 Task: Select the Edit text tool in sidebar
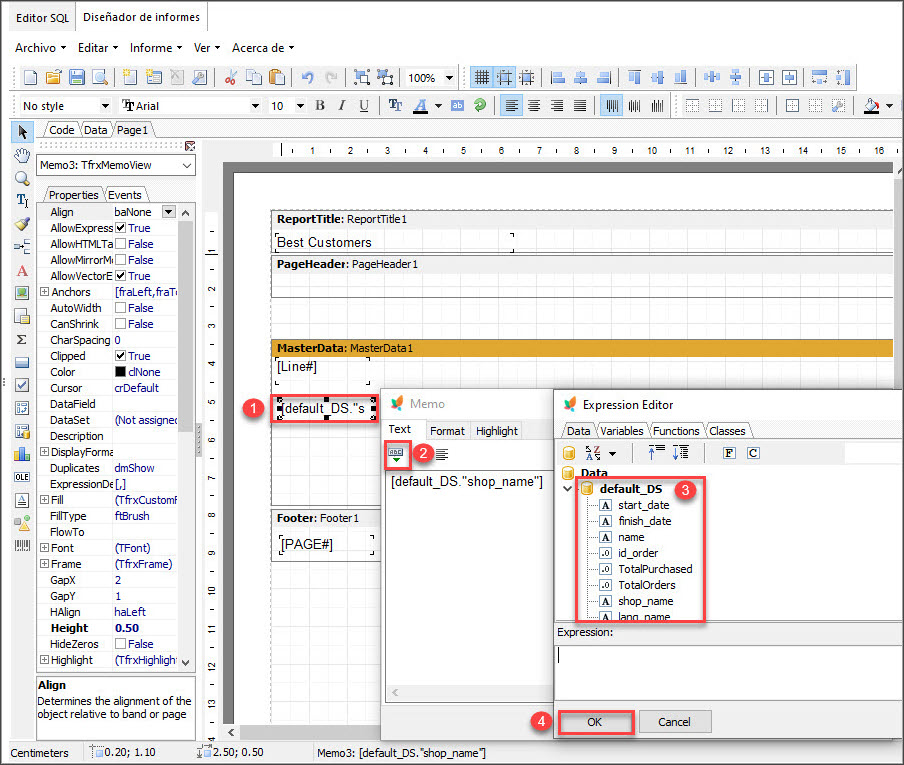pos(22,201)
